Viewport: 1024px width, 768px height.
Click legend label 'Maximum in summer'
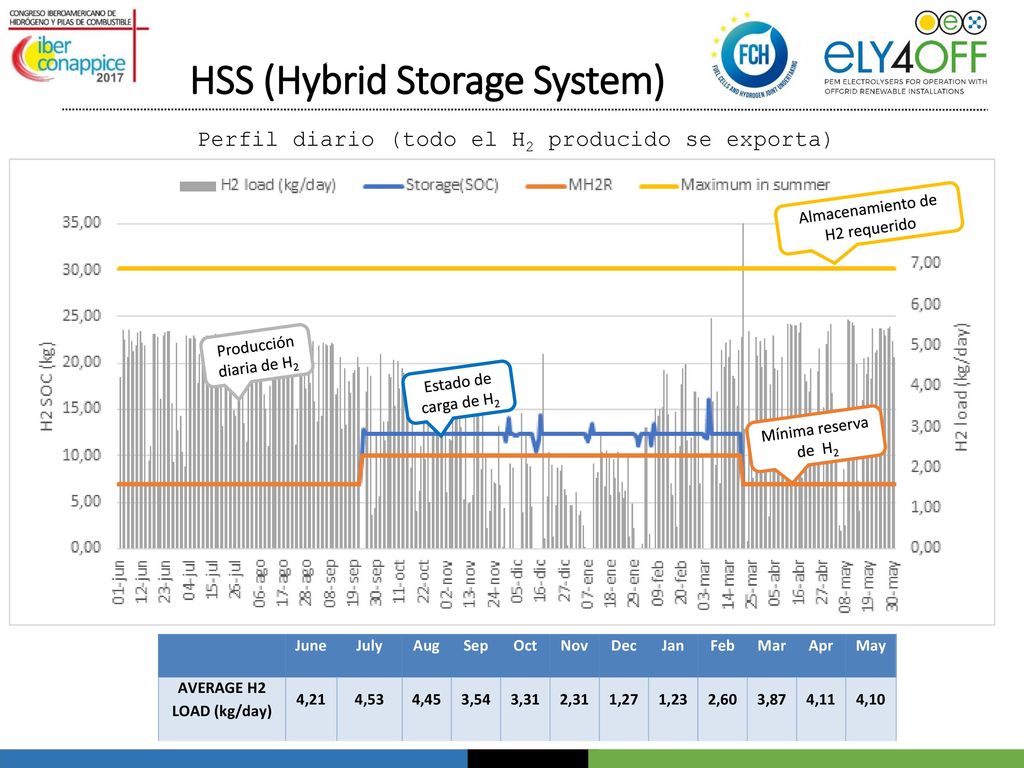point(755,185)
